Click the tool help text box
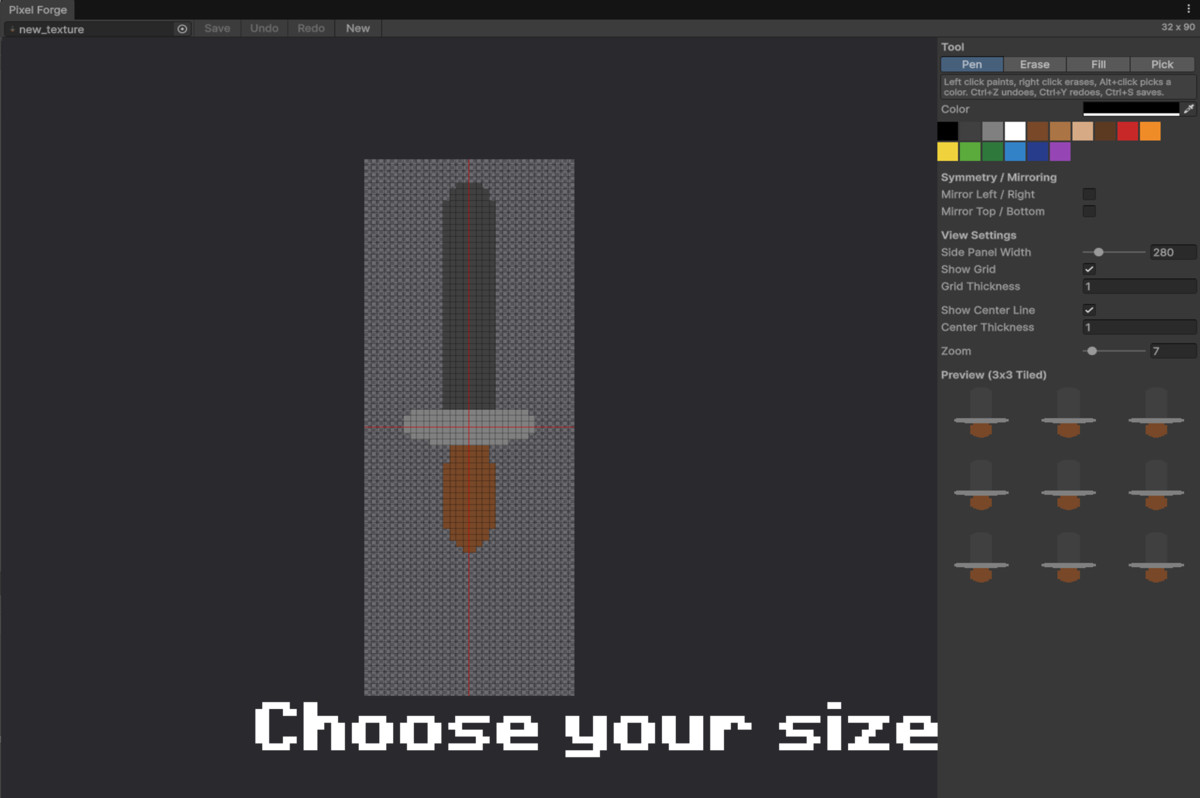This screenshot has height=798, width=1200. [1068, 87]
